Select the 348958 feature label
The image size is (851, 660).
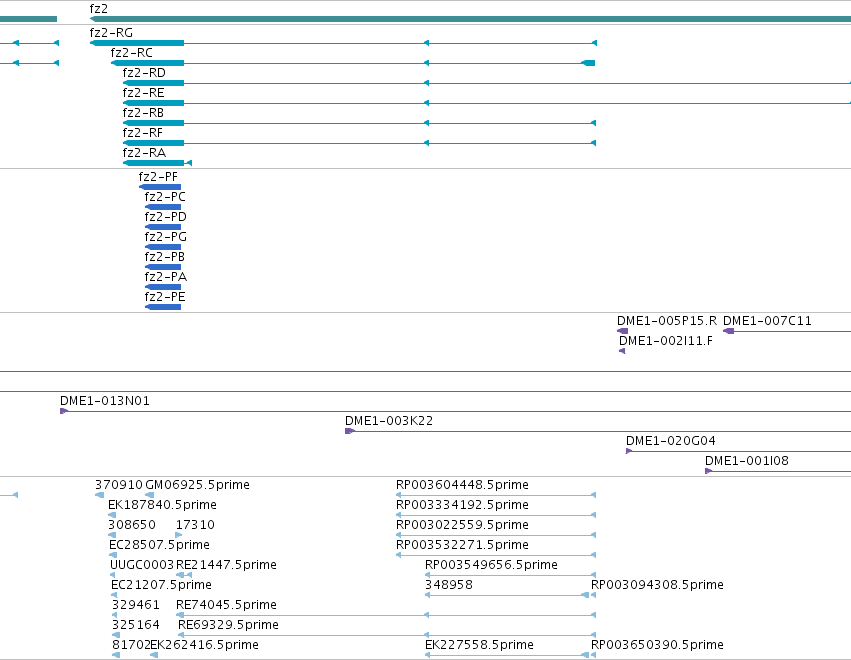[x=449, y=585]
